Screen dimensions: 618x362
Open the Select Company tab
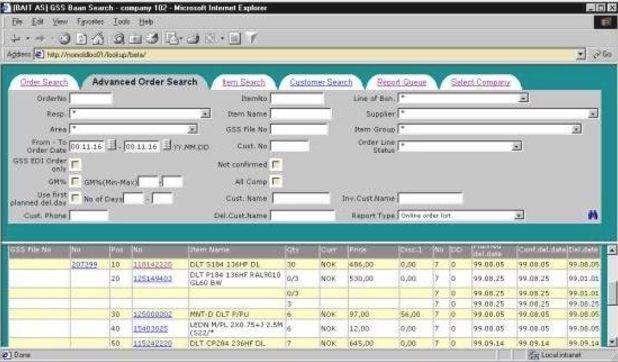[480, 82]
